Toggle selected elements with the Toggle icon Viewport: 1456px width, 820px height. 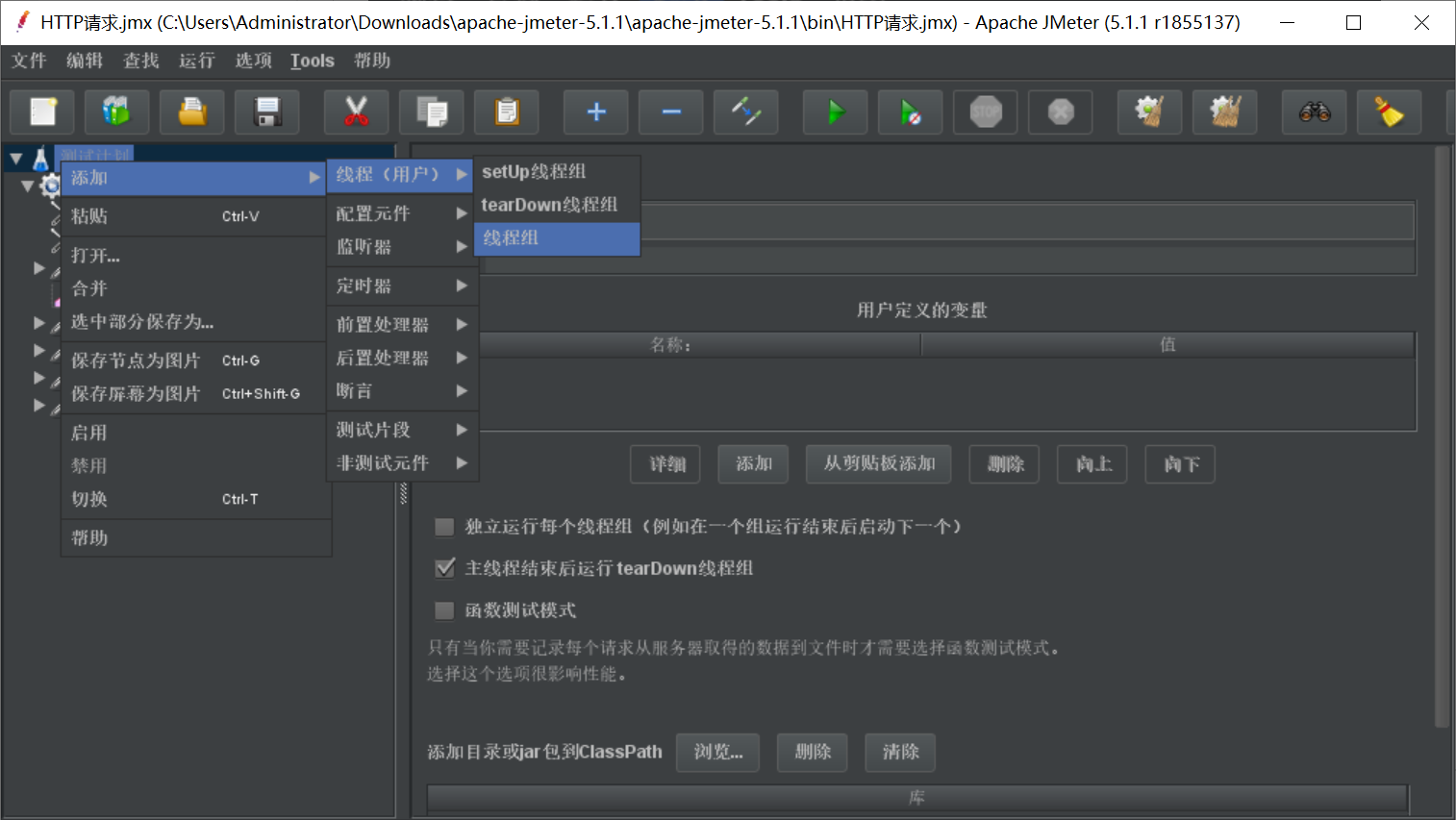click(x=746, y=112)
